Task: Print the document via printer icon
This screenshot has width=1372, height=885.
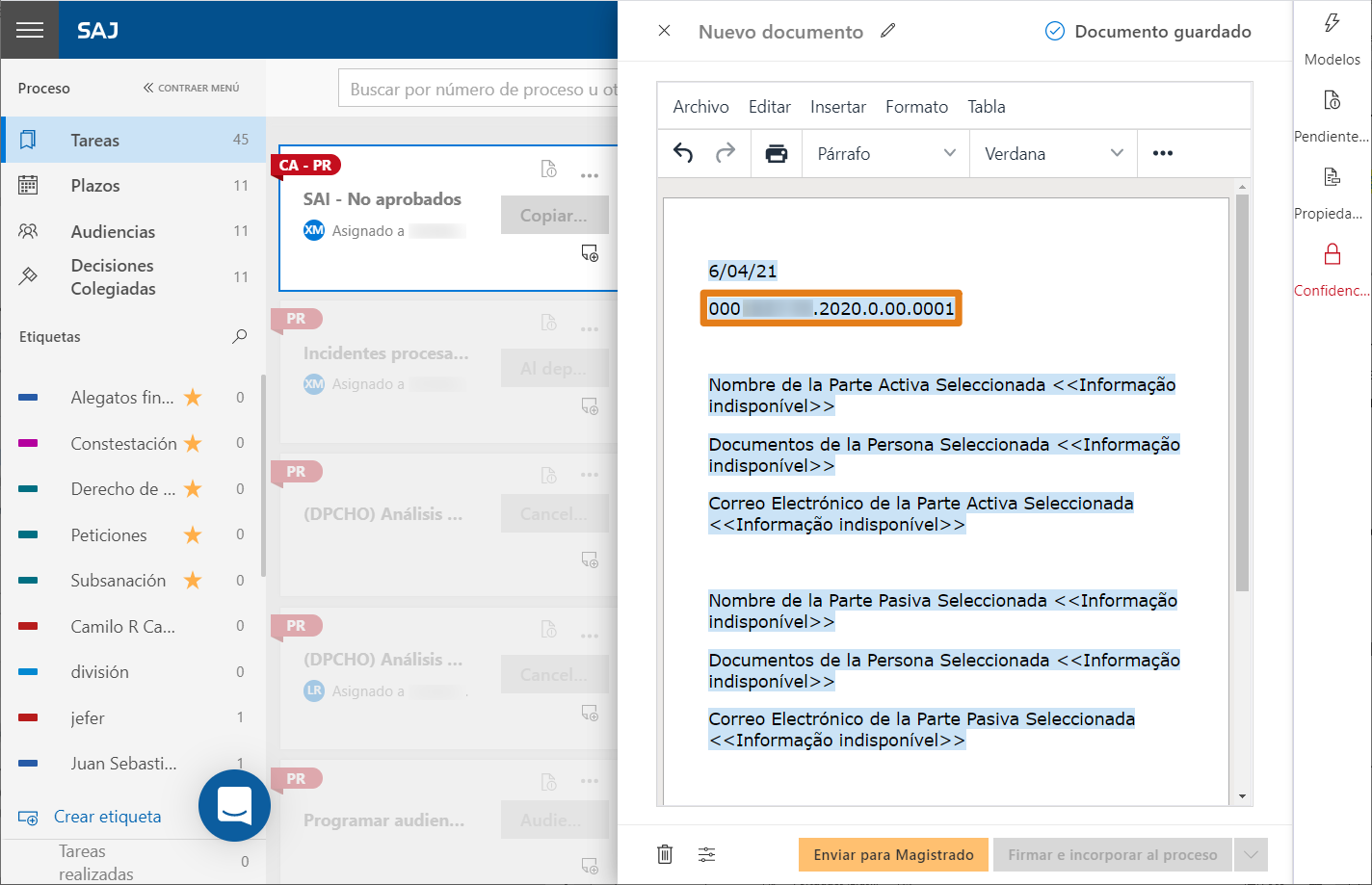Action: (x=777, y=153)
